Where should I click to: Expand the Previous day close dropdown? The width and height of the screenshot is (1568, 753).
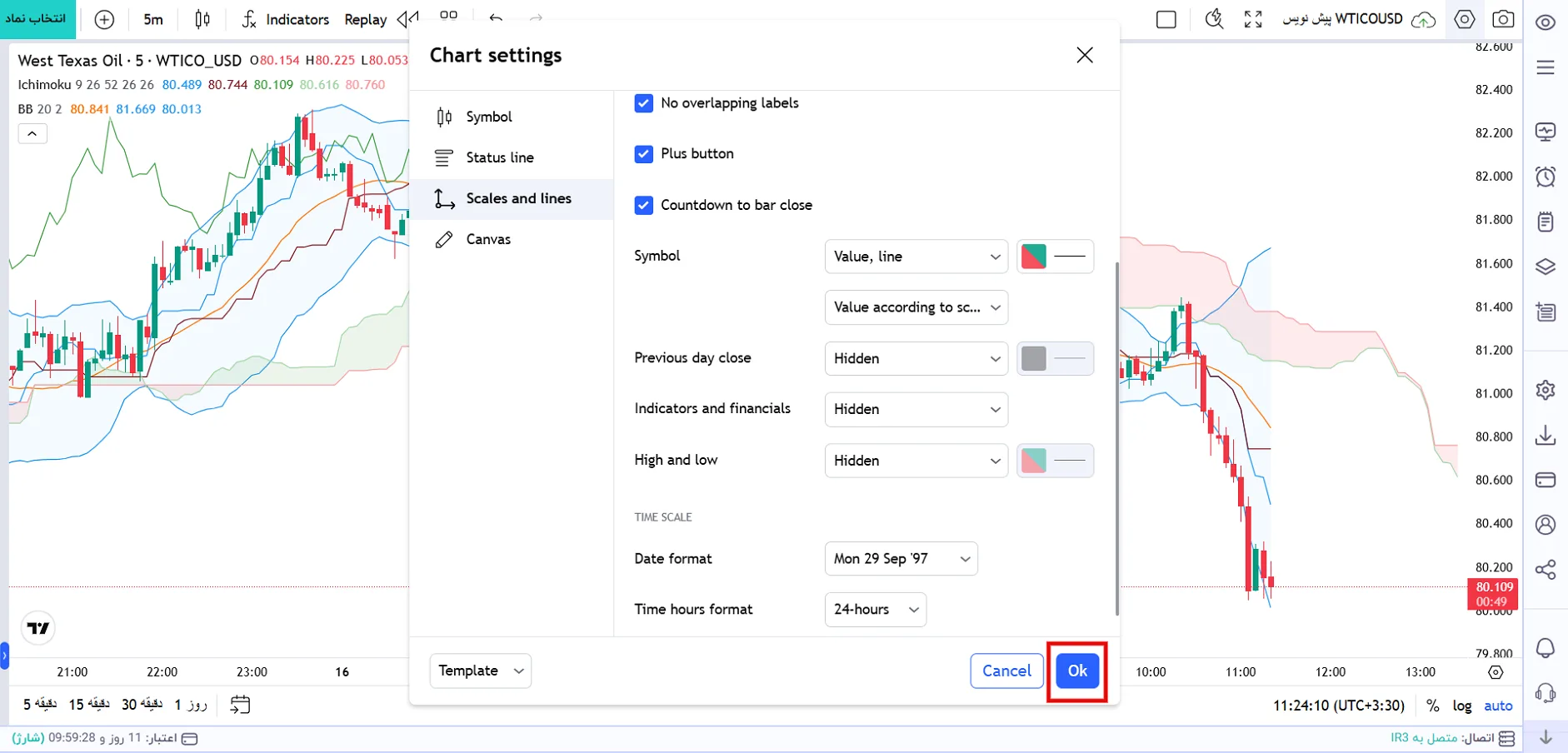(916, 358)
